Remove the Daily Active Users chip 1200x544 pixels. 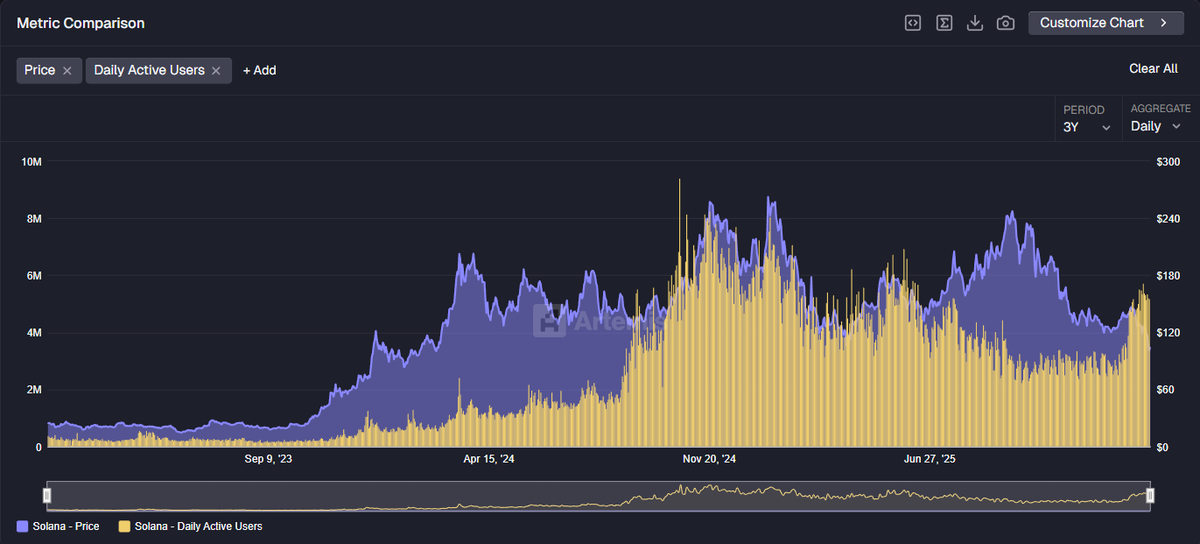coord(216,71)
